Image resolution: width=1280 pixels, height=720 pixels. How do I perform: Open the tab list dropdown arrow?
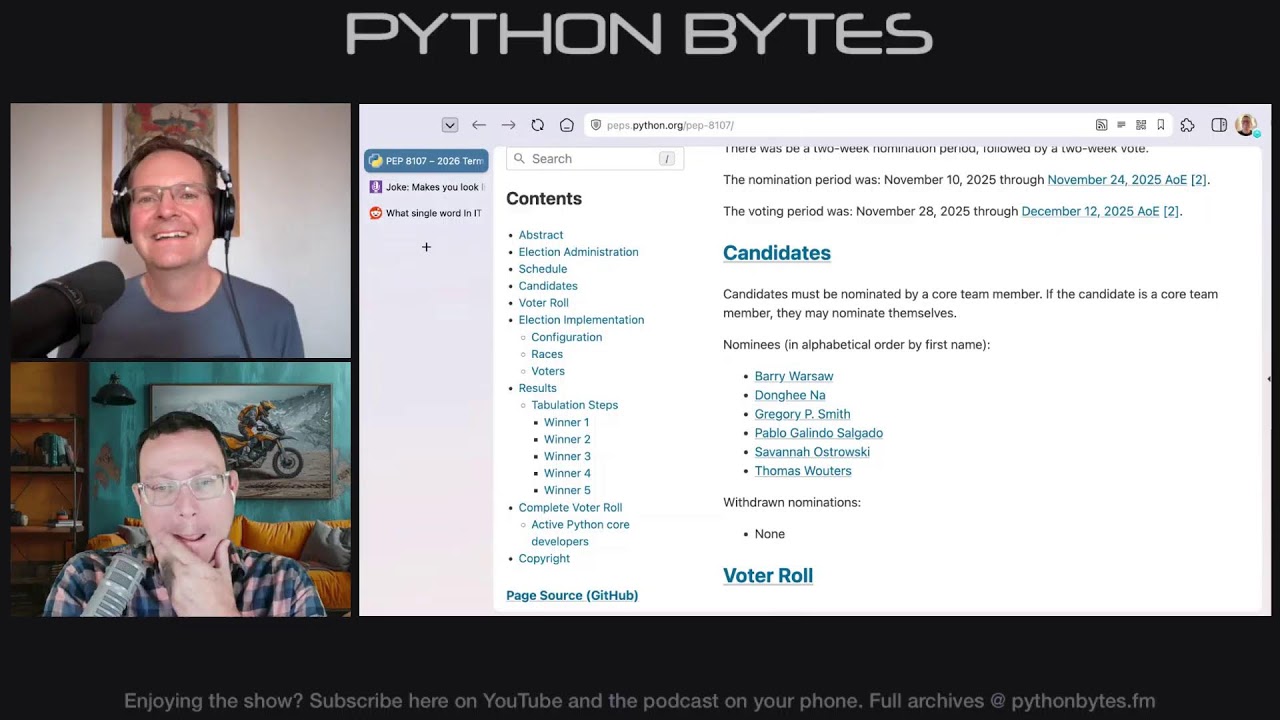coord(450,125)
